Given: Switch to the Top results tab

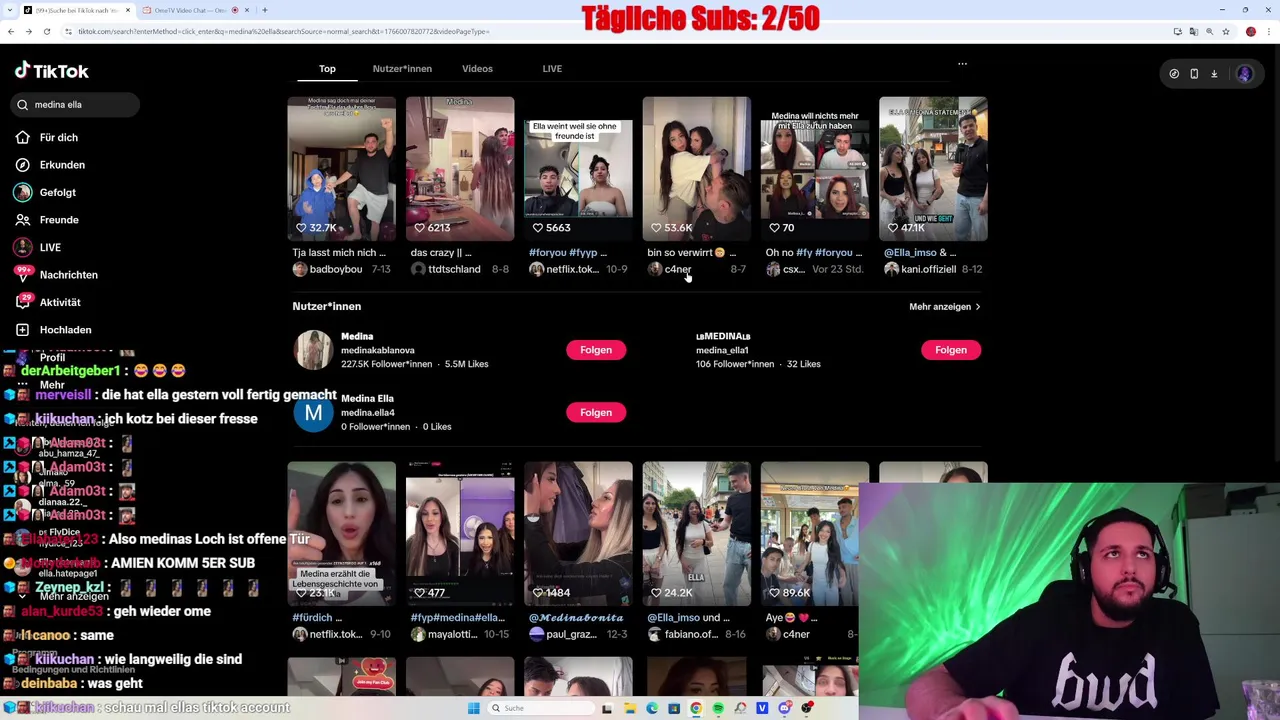Looking at the screenshot, I should tap(327, 68).
